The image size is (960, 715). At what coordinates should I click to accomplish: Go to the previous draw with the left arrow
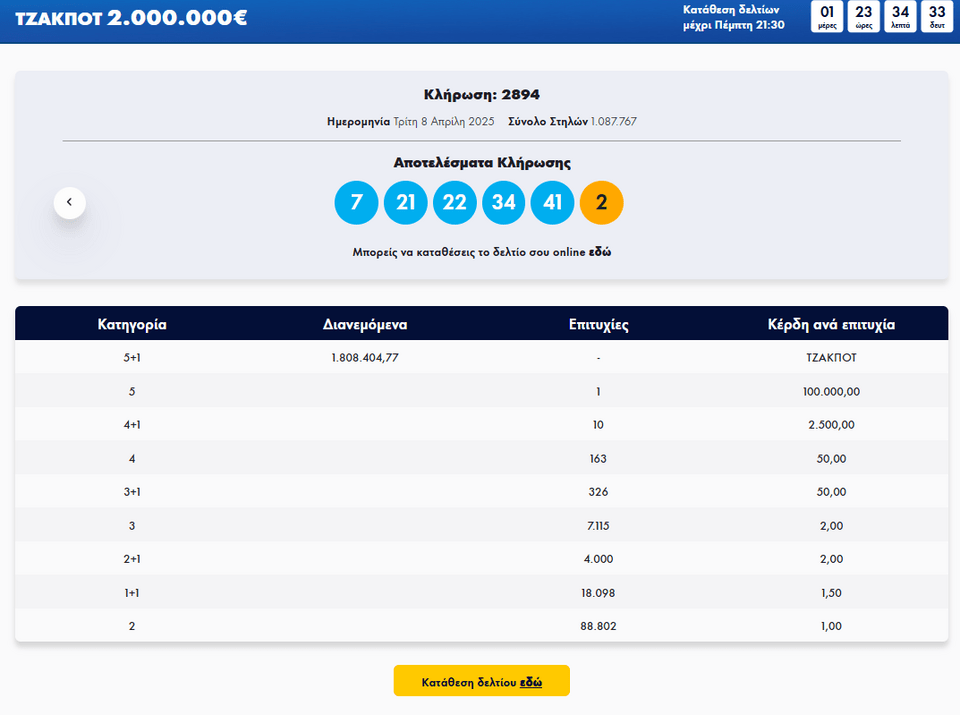click(x=69, y=202)
